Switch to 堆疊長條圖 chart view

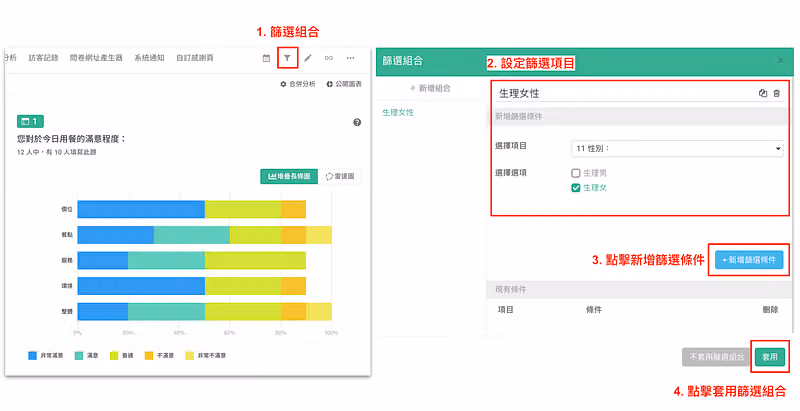289,176
